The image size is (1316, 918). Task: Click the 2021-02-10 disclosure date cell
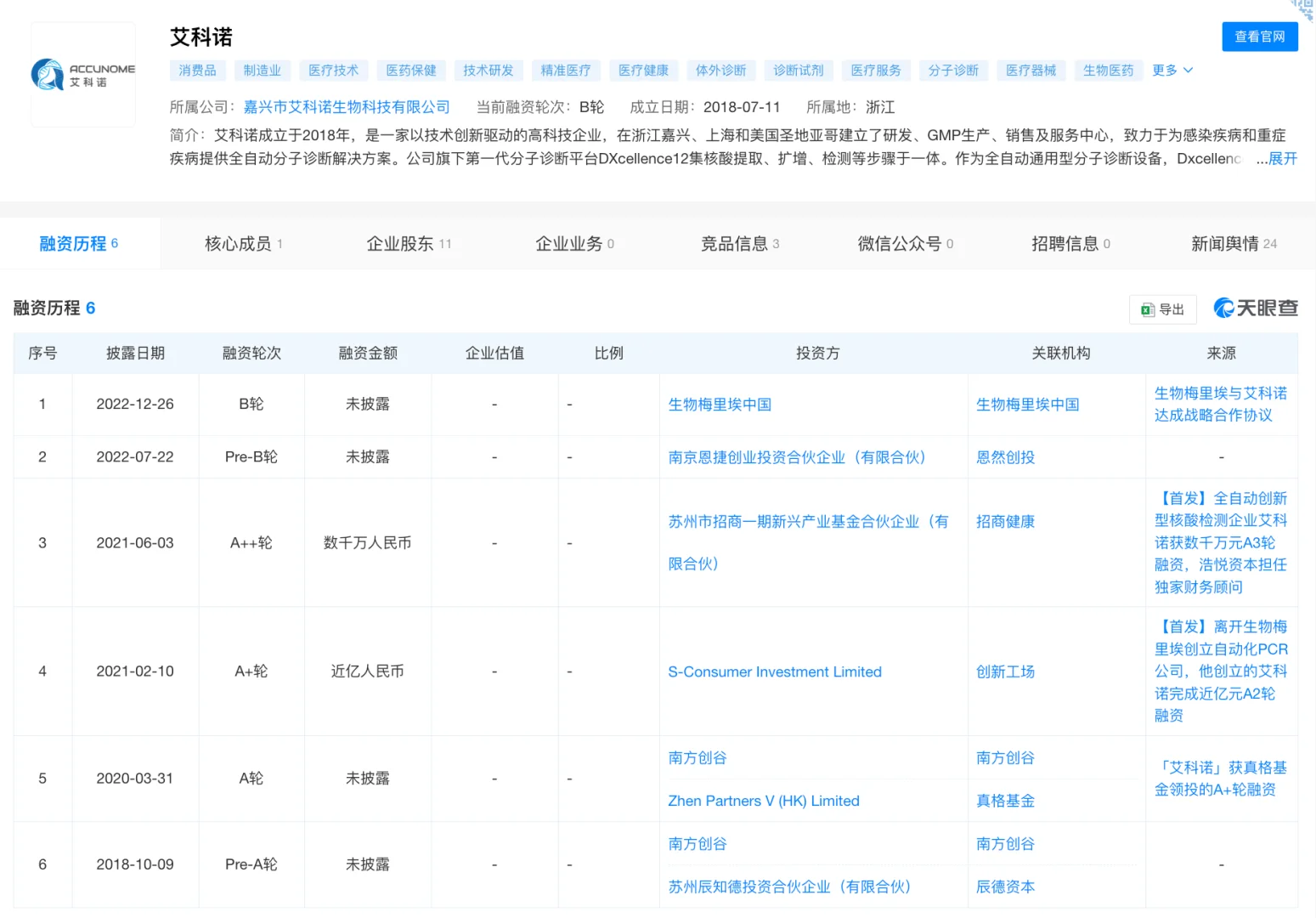[x=135, y=671]
